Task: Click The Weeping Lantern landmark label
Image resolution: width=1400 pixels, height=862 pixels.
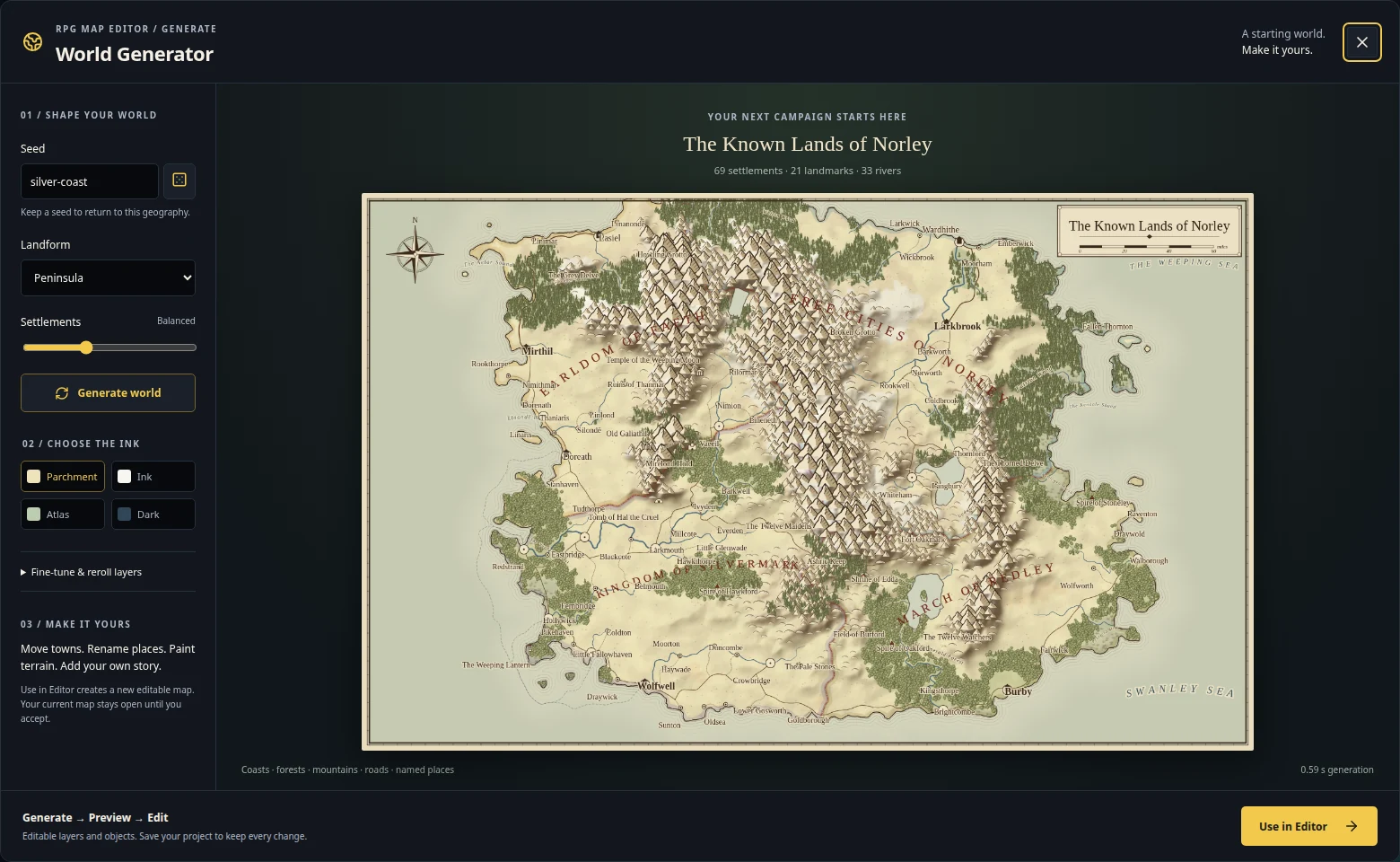Action: 495,665
